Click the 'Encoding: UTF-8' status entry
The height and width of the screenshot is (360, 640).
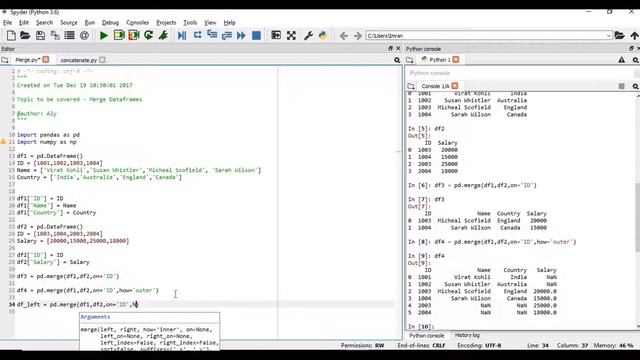(479, 345)
